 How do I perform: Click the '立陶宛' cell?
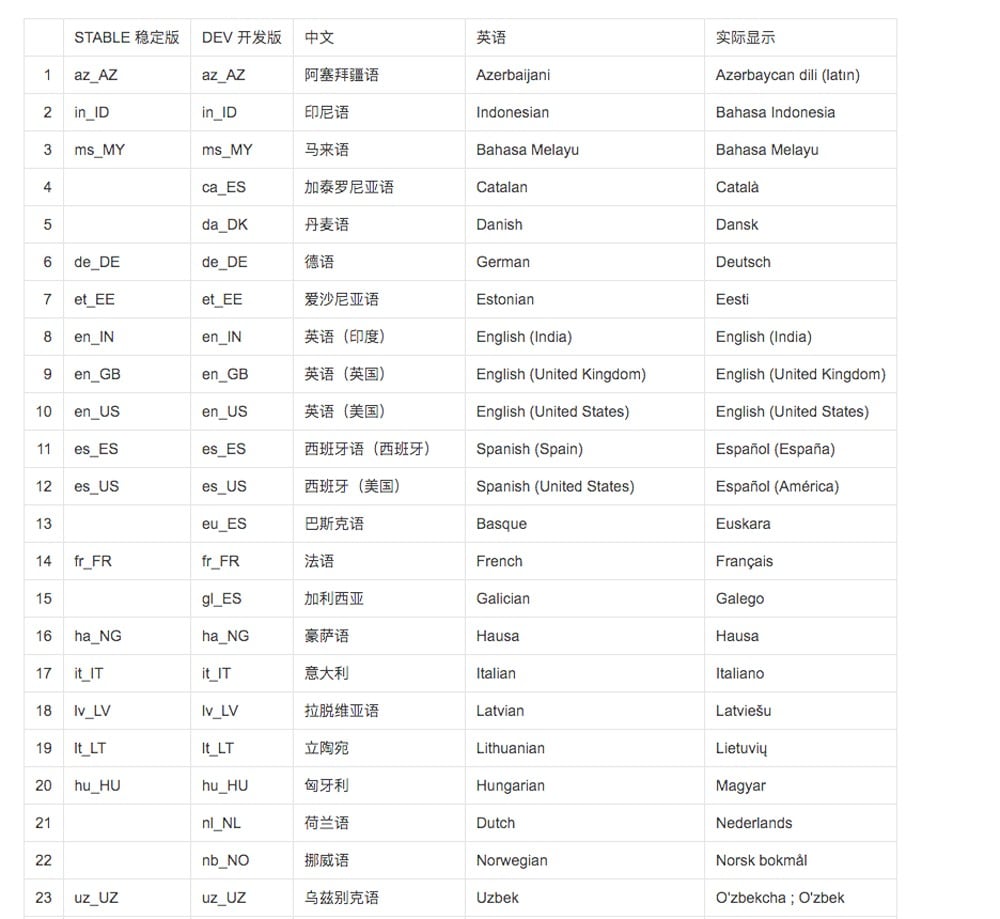coord(379,748)
